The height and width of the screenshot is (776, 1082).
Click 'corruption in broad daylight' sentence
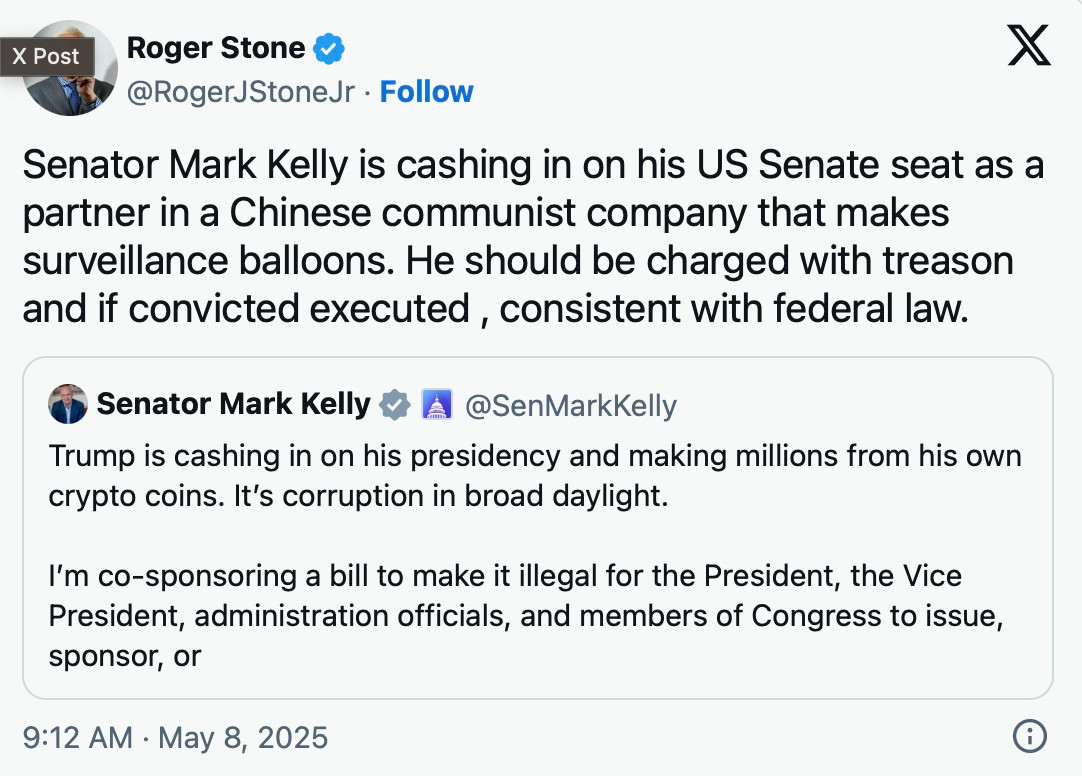click(x=451, y=496)
